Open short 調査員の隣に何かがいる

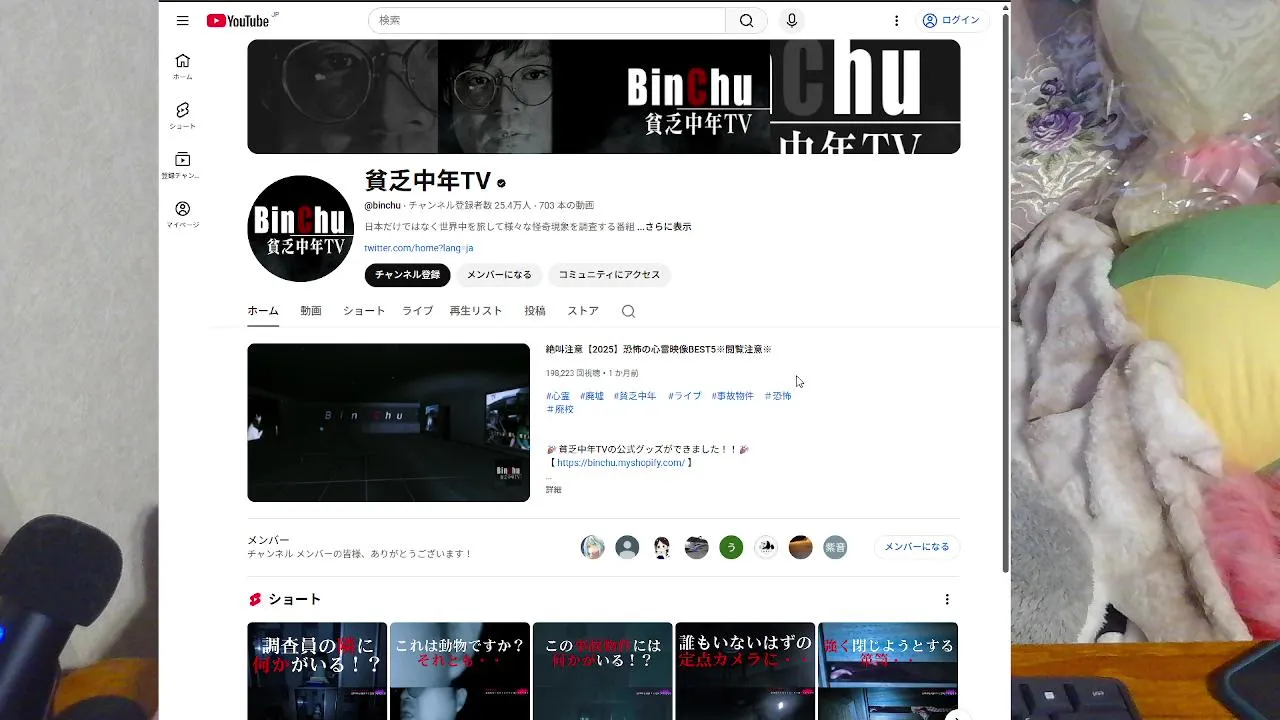click(317, 671)
